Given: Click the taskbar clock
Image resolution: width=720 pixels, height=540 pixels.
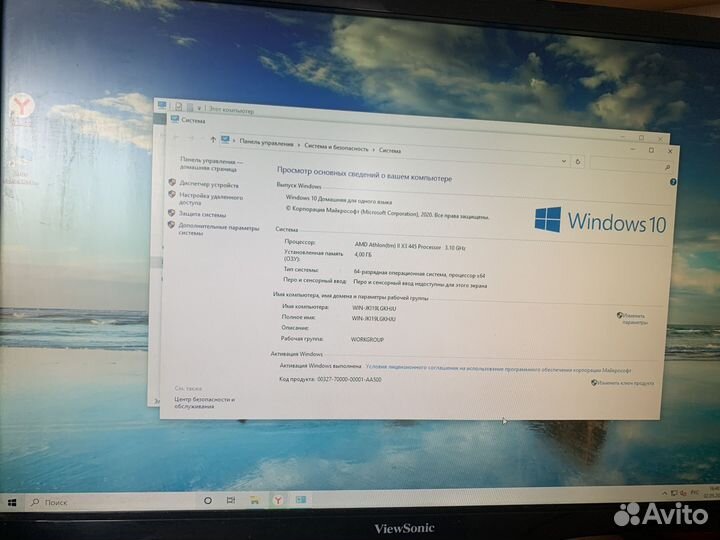Looking at the screenshot, I should (714, 492).
